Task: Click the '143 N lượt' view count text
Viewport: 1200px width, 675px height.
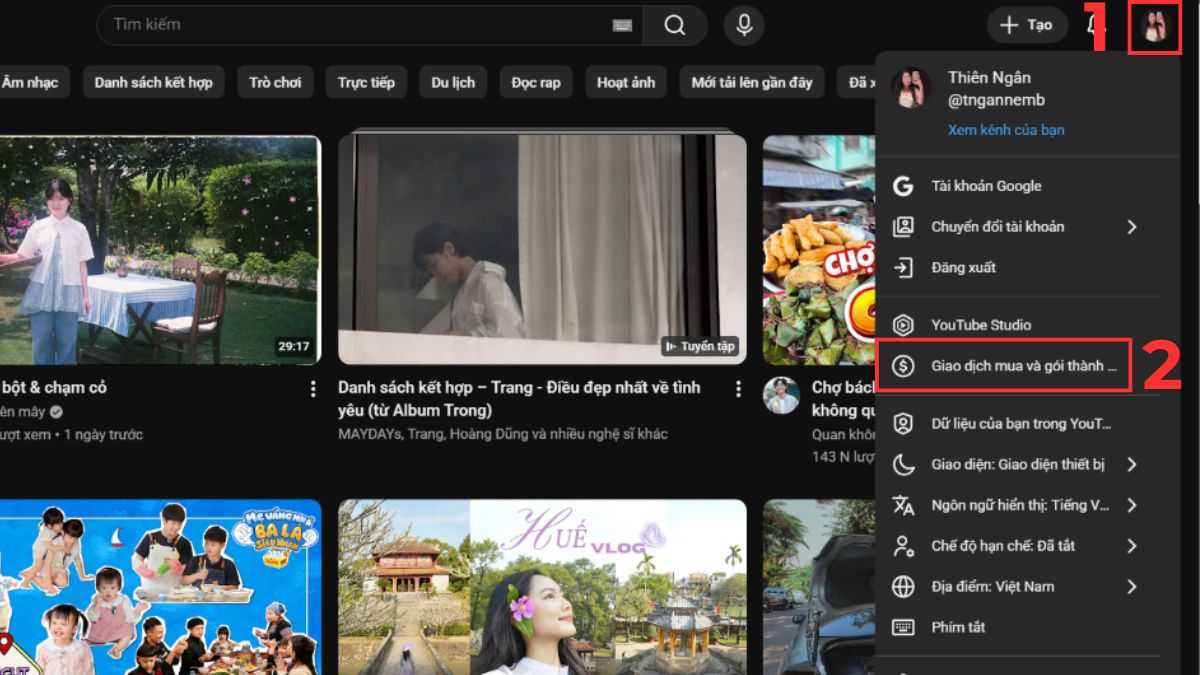Action: point(843,456)
